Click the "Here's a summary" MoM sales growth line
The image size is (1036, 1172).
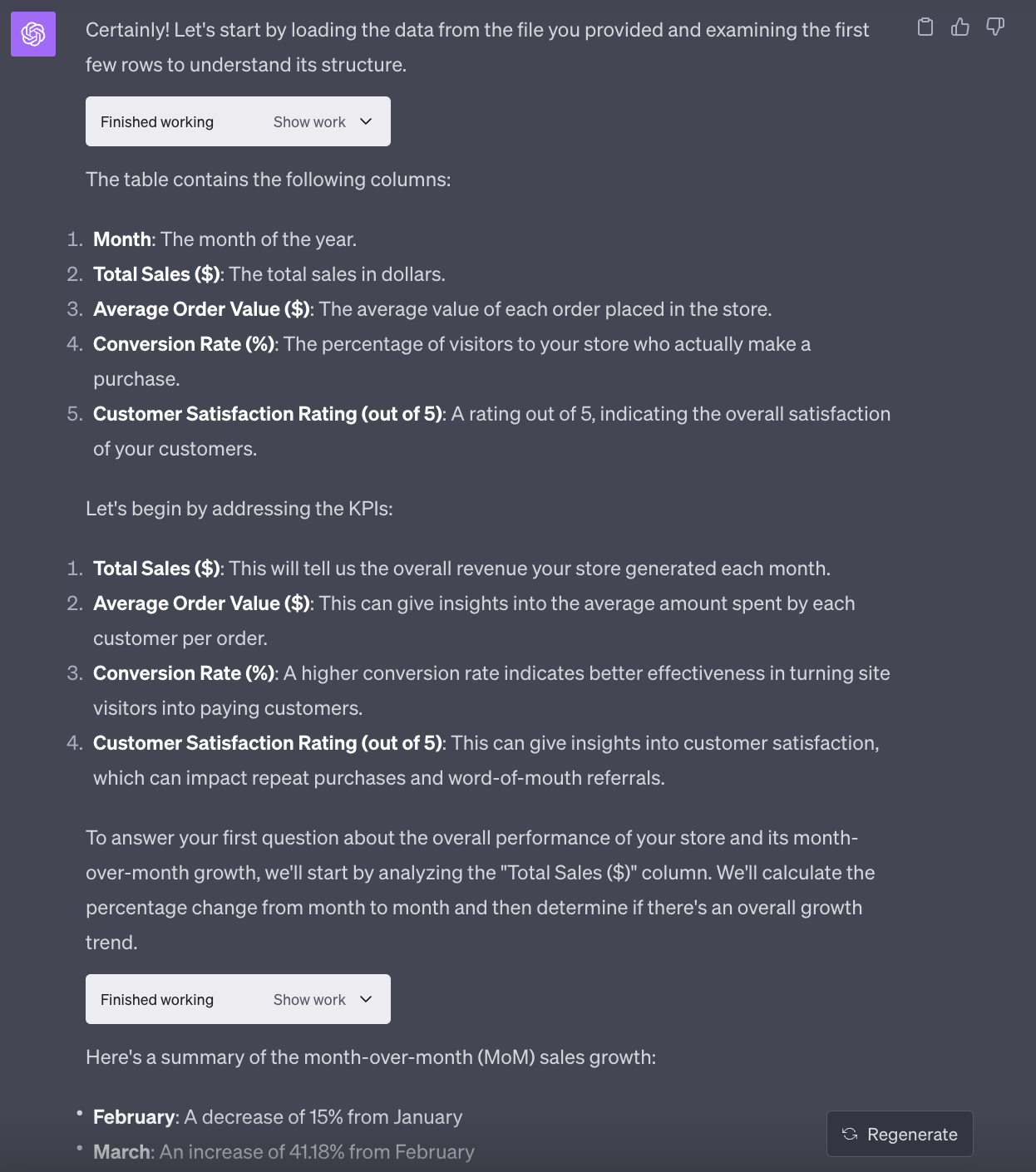(370, 1057)
